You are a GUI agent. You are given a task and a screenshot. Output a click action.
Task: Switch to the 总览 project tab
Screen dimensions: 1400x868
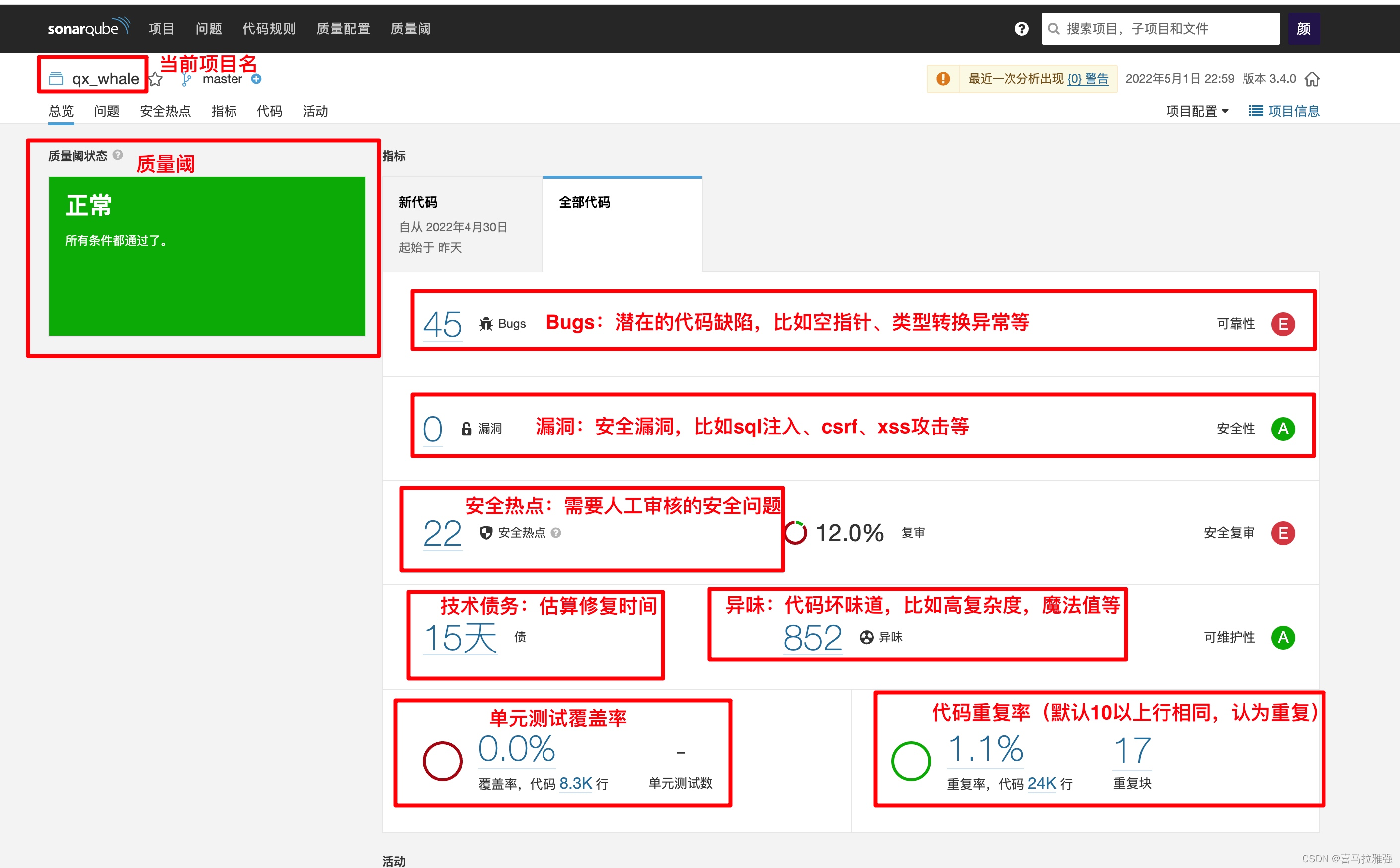point(61,111)
